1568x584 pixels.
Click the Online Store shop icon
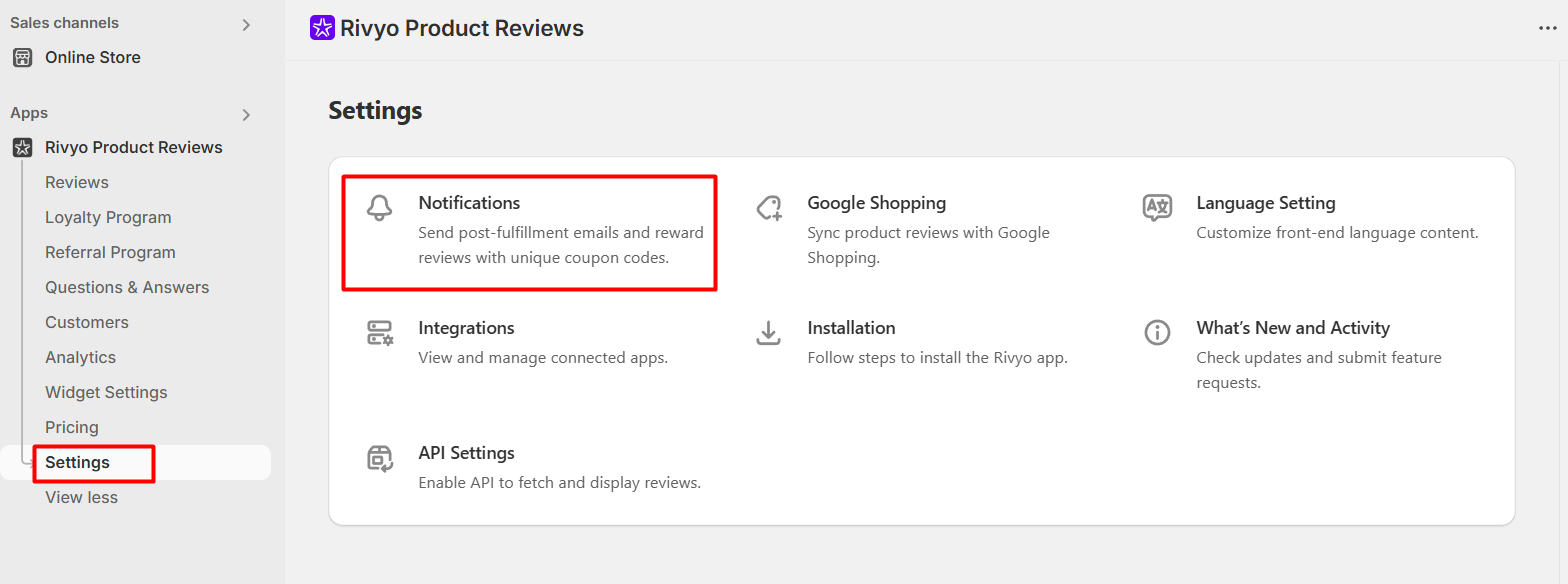(x=22, y=58)
